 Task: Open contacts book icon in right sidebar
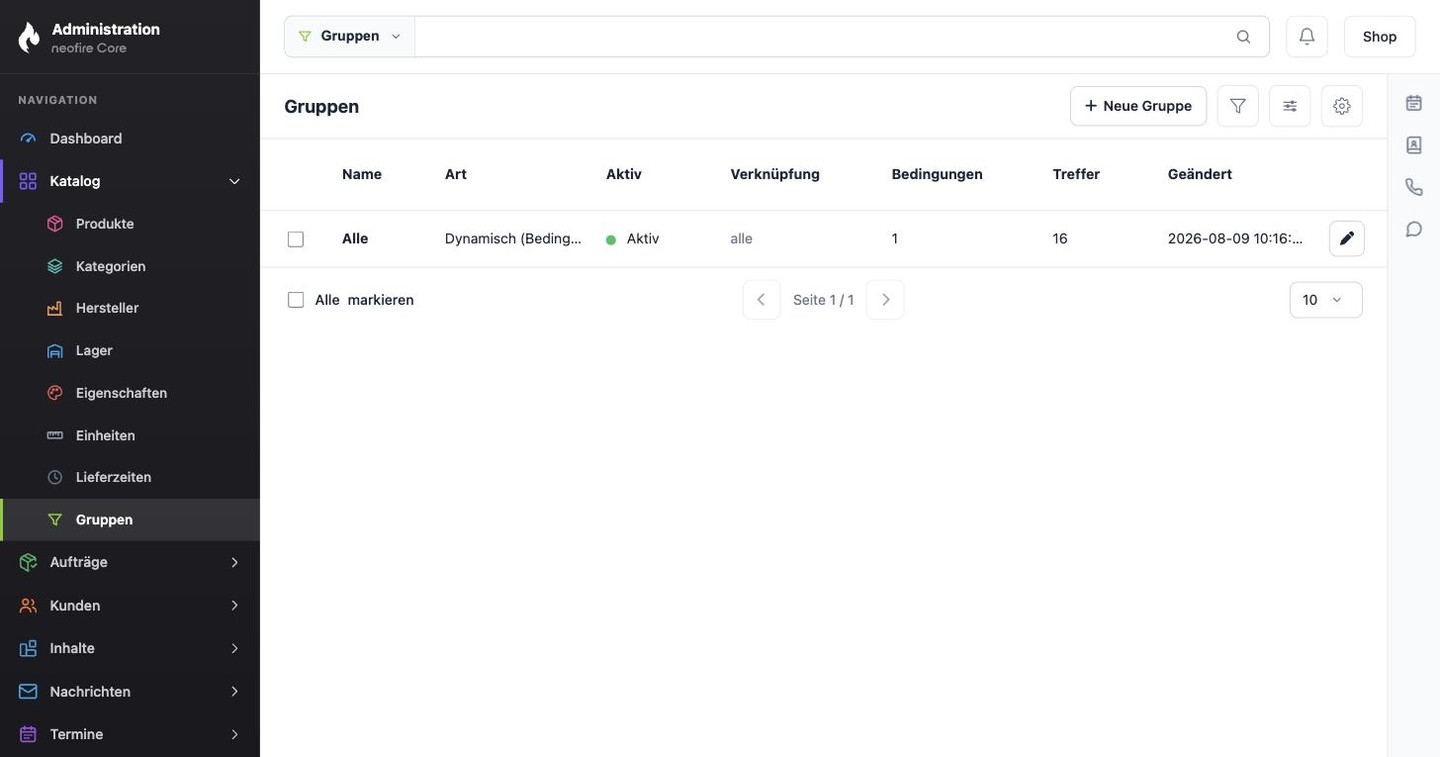click(x=1414, y=145)
